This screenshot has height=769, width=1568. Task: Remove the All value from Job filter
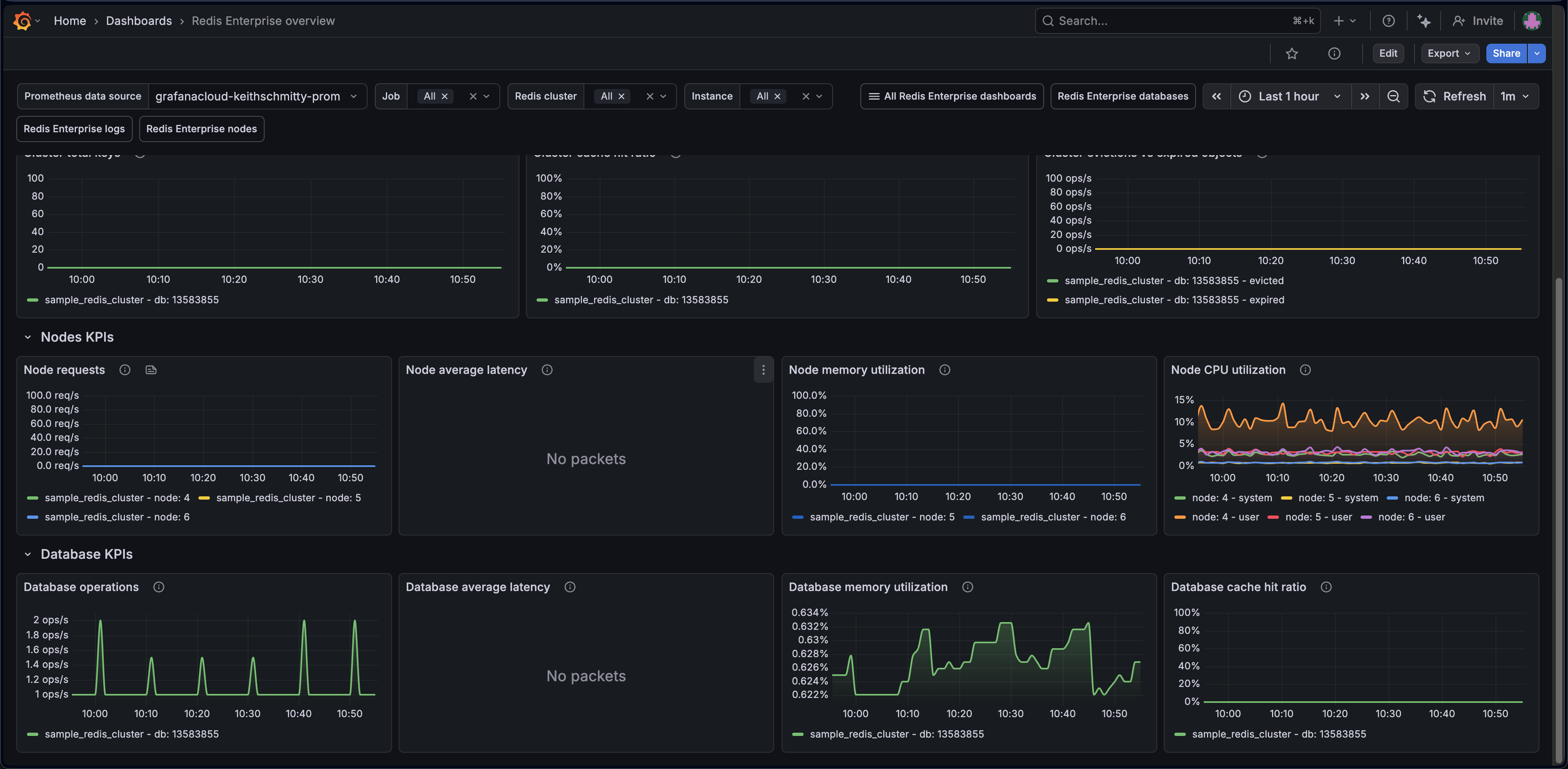445,96
